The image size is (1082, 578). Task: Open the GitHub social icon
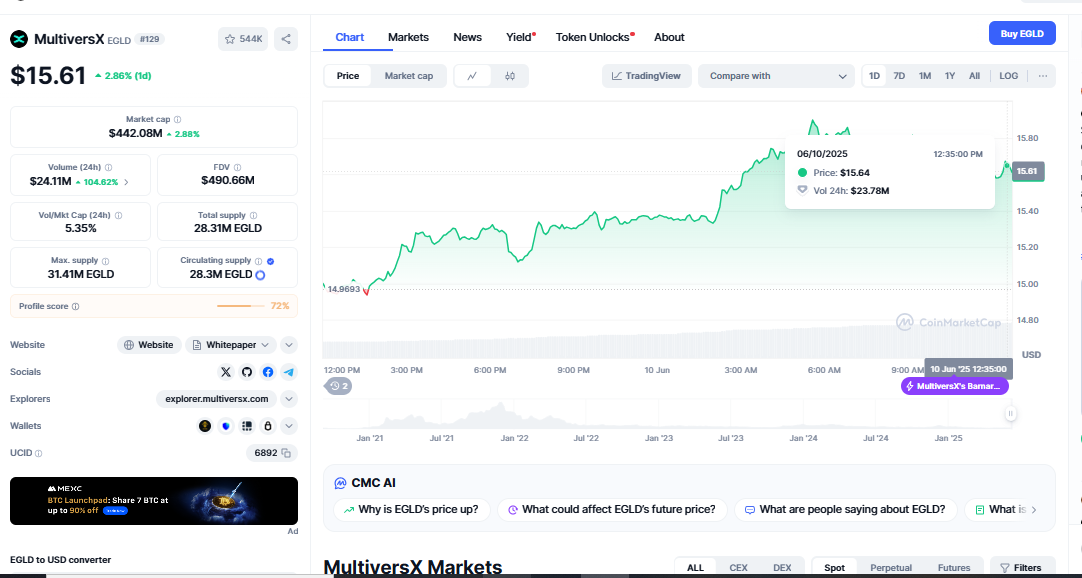[x=247, y=372]
